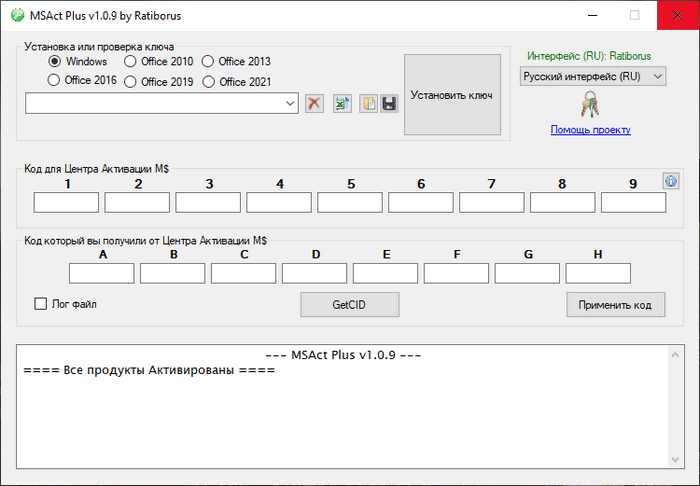The height and width of the screenshot is (486, 700).
Task: Click the installation code field 9
Action: 633,203
